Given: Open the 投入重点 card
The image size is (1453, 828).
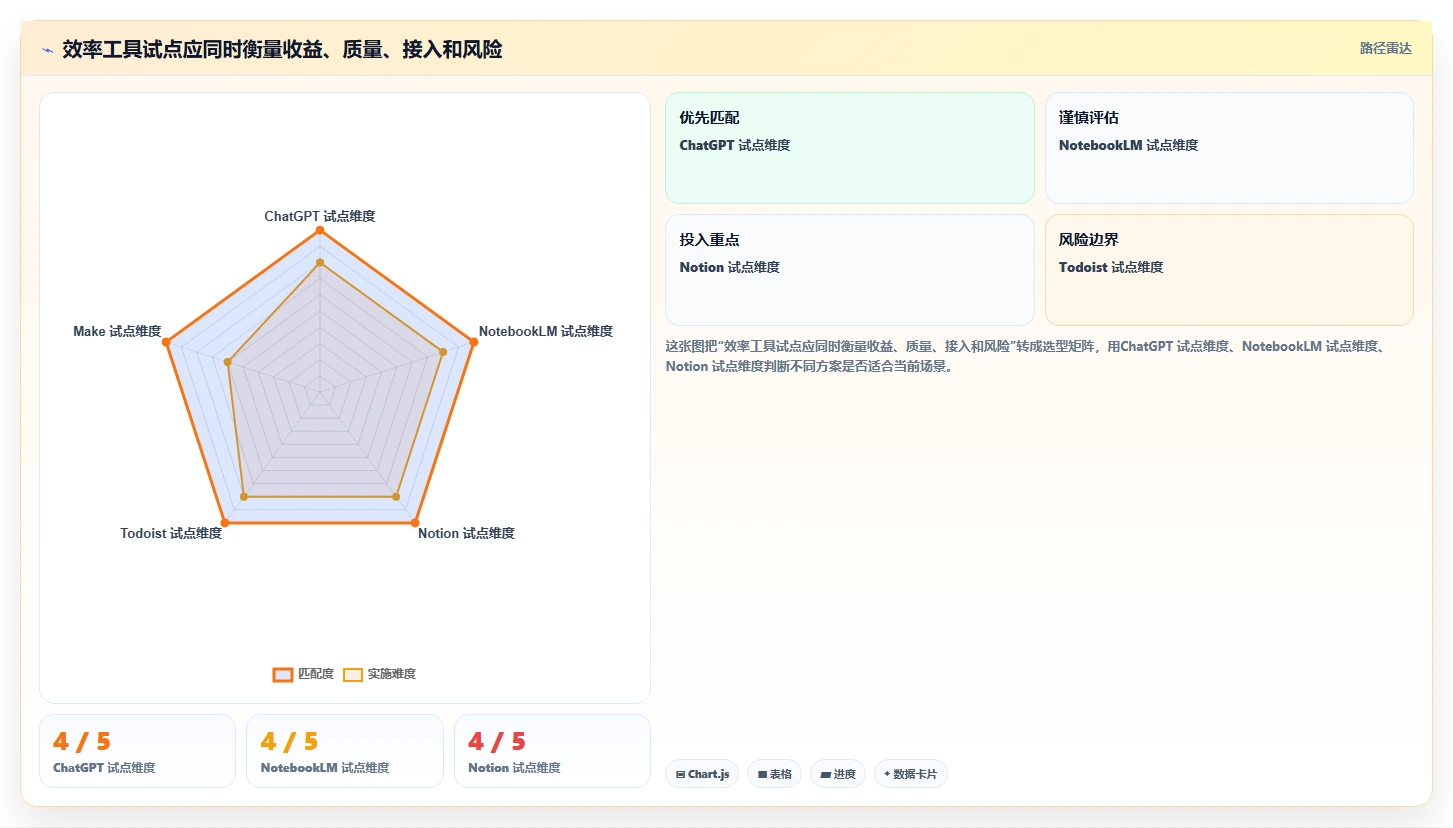Looking at the screenshot, I should tap(850, 270).
